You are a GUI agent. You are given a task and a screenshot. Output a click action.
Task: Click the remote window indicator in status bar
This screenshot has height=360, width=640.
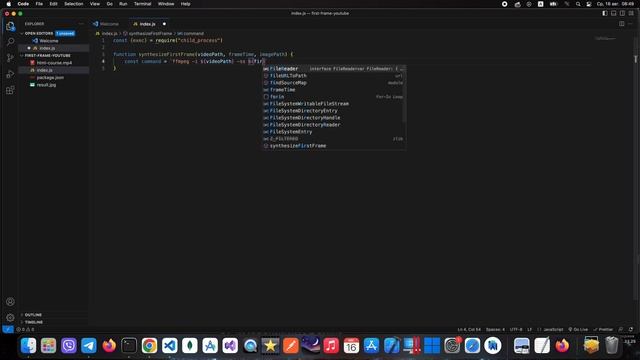pyautogui.click(x=8, y=329)
